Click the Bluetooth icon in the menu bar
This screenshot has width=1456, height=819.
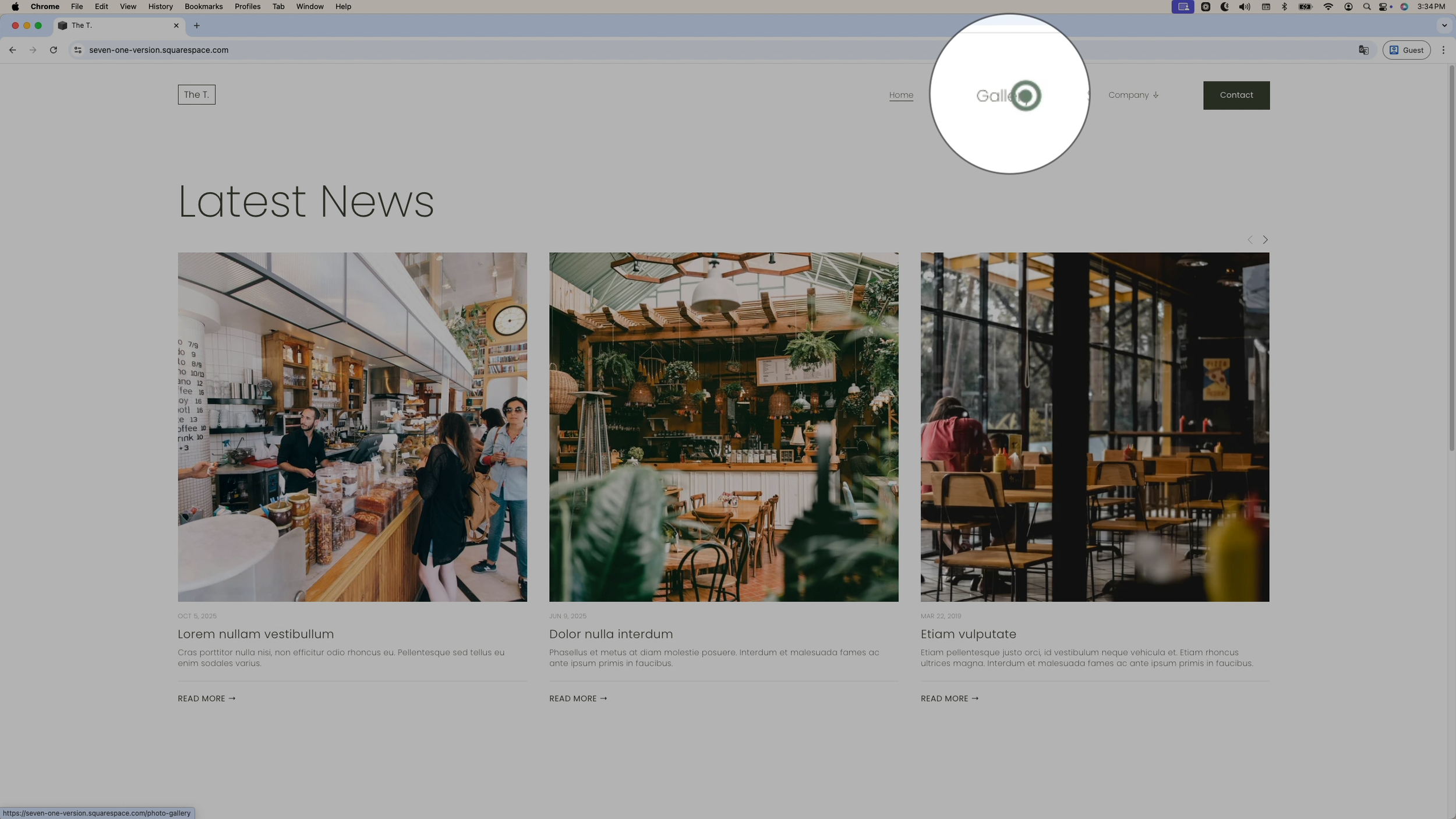[x=1284, y=7]
